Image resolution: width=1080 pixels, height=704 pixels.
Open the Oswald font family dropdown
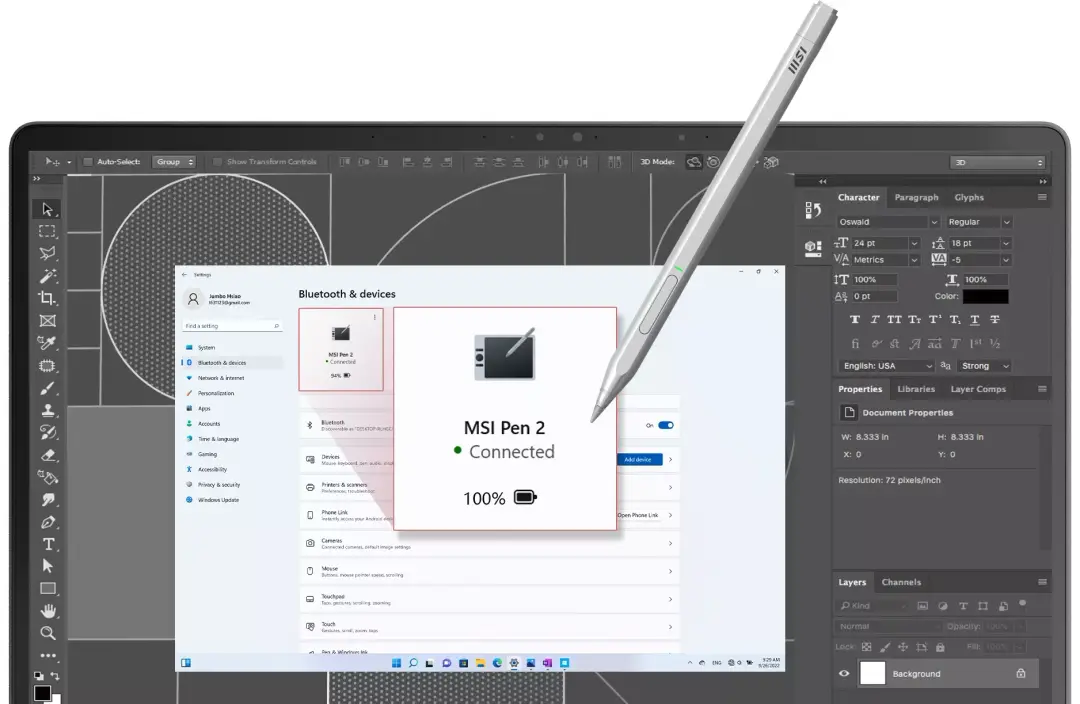[889, 222]
